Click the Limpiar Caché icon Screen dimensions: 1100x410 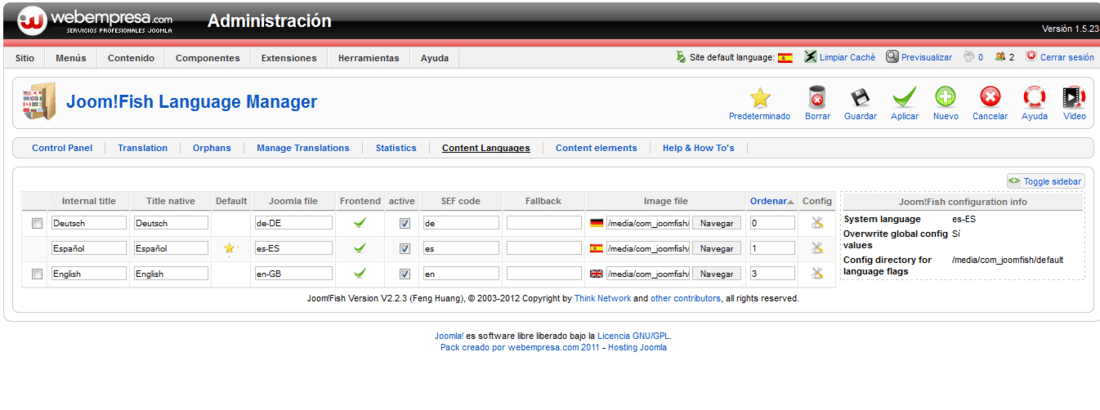810,57
